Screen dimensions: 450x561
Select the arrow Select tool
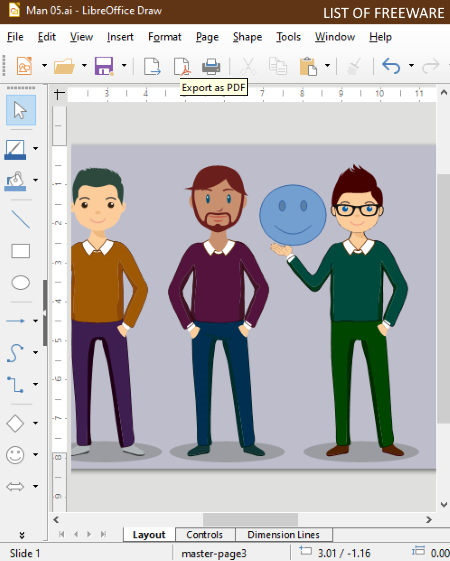tap(20, 110)
